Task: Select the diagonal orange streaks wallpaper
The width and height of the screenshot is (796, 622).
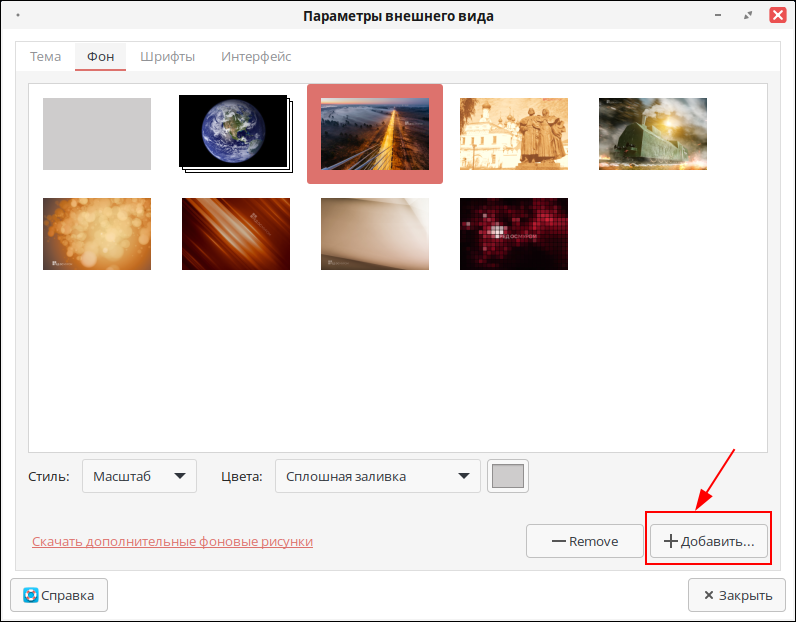Action: point(236,234)
